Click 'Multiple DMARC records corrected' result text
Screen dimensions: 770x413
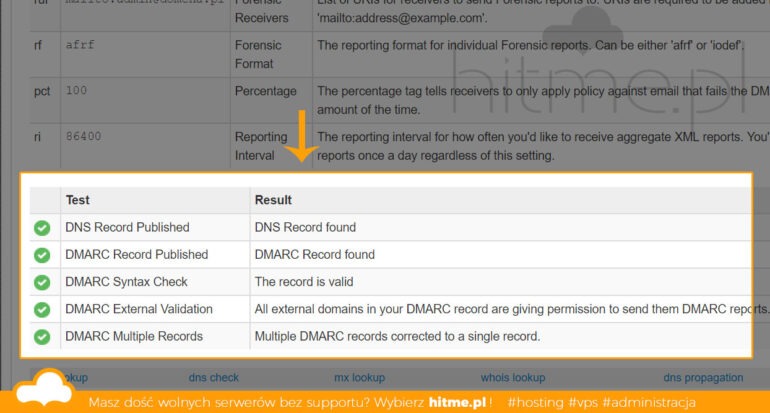(x=397, y=336)
